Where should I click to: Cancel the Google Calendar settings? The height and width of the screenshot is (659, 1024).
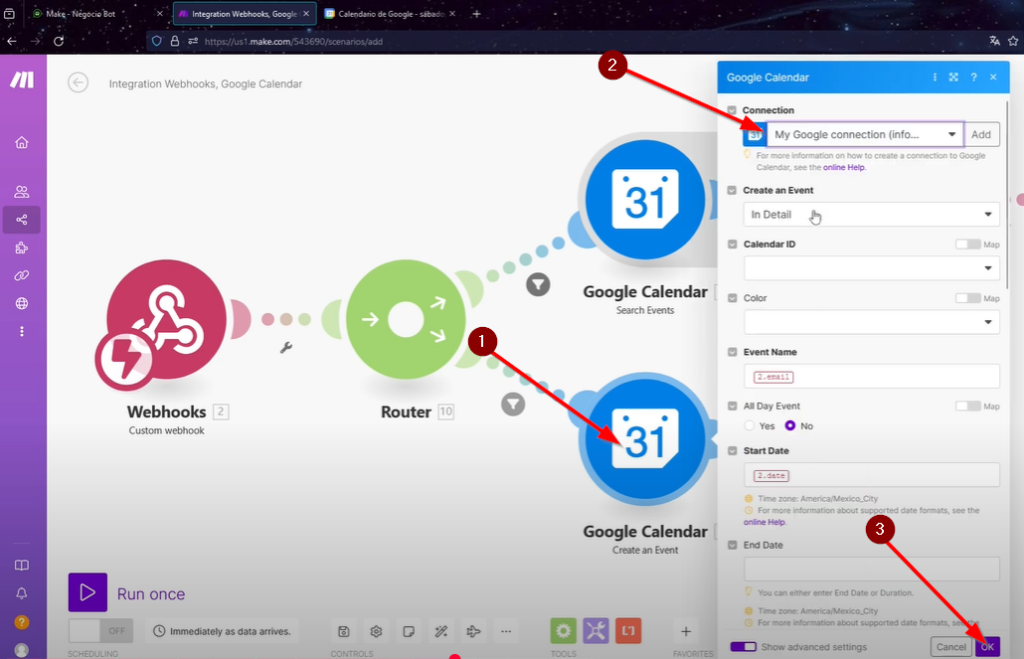coord(951,647)
